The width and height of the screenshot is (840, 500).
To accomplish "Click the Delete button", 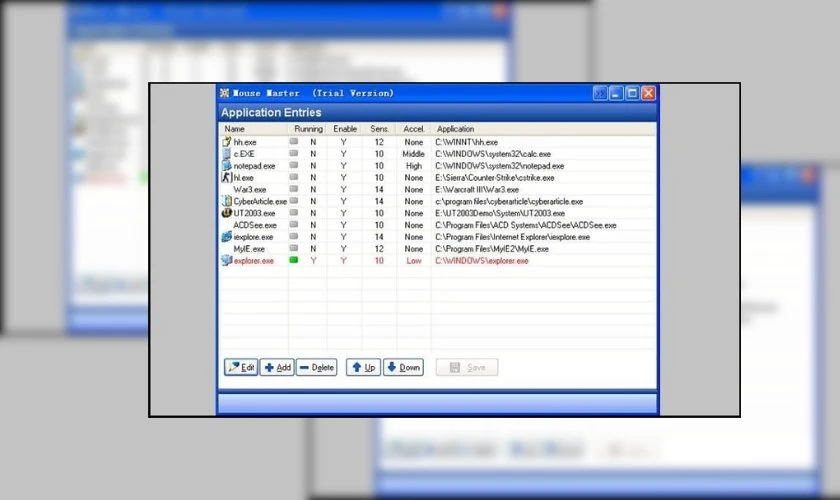I will (317, 367).
